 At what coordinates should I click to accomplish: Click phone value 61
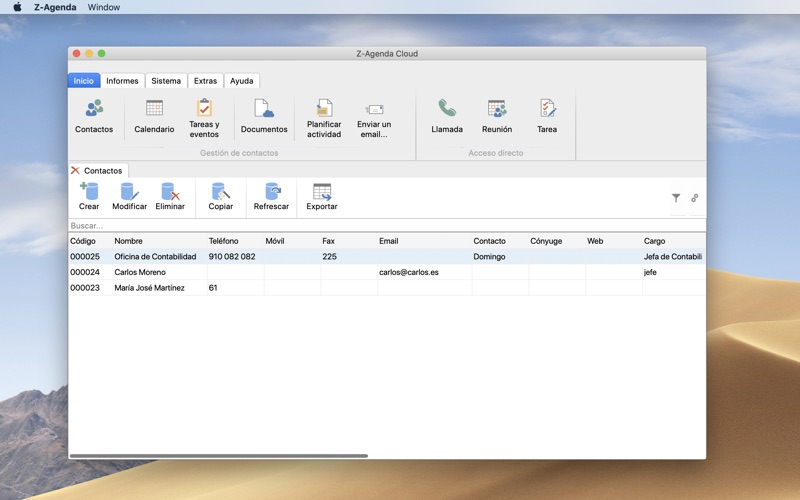(213, 288)
